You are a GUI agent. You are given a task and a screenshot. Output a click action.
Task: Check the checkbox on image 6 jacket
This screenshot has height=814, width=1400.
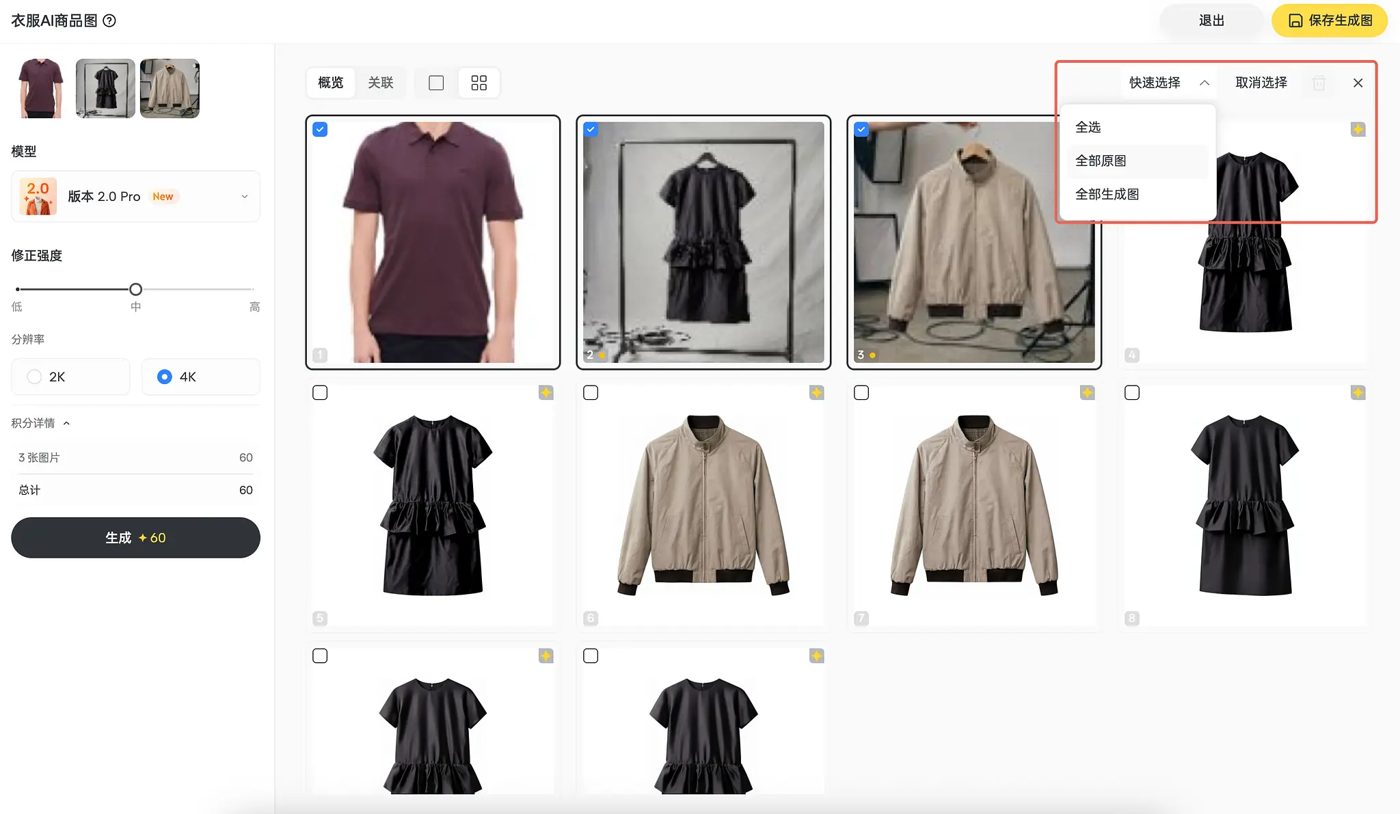pyautogui.click(x=591, y=393)
